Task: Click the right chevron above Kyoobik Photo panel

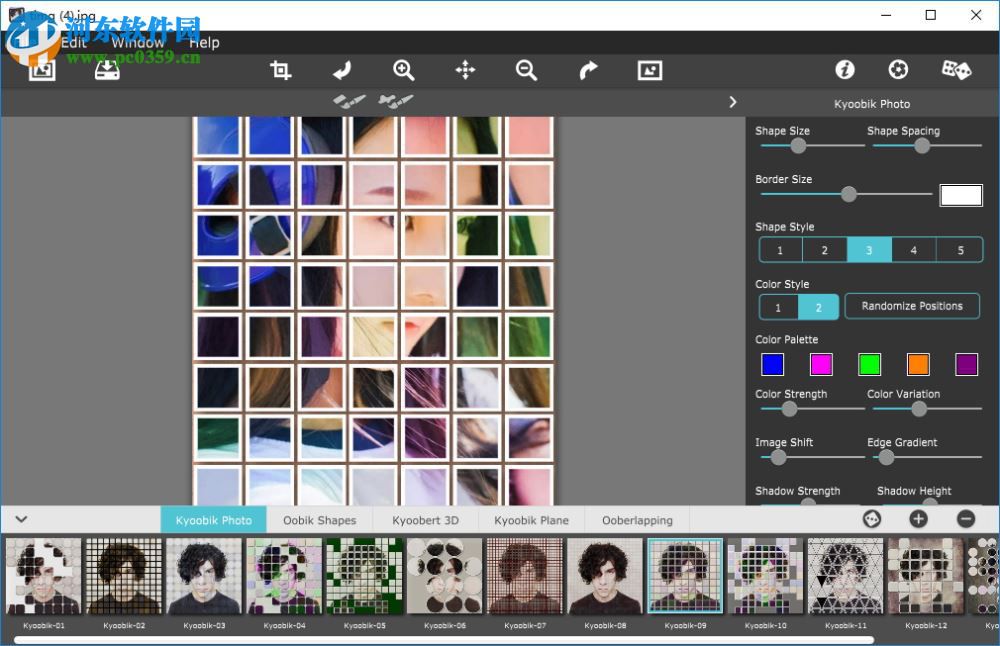Action: [733, 101]
